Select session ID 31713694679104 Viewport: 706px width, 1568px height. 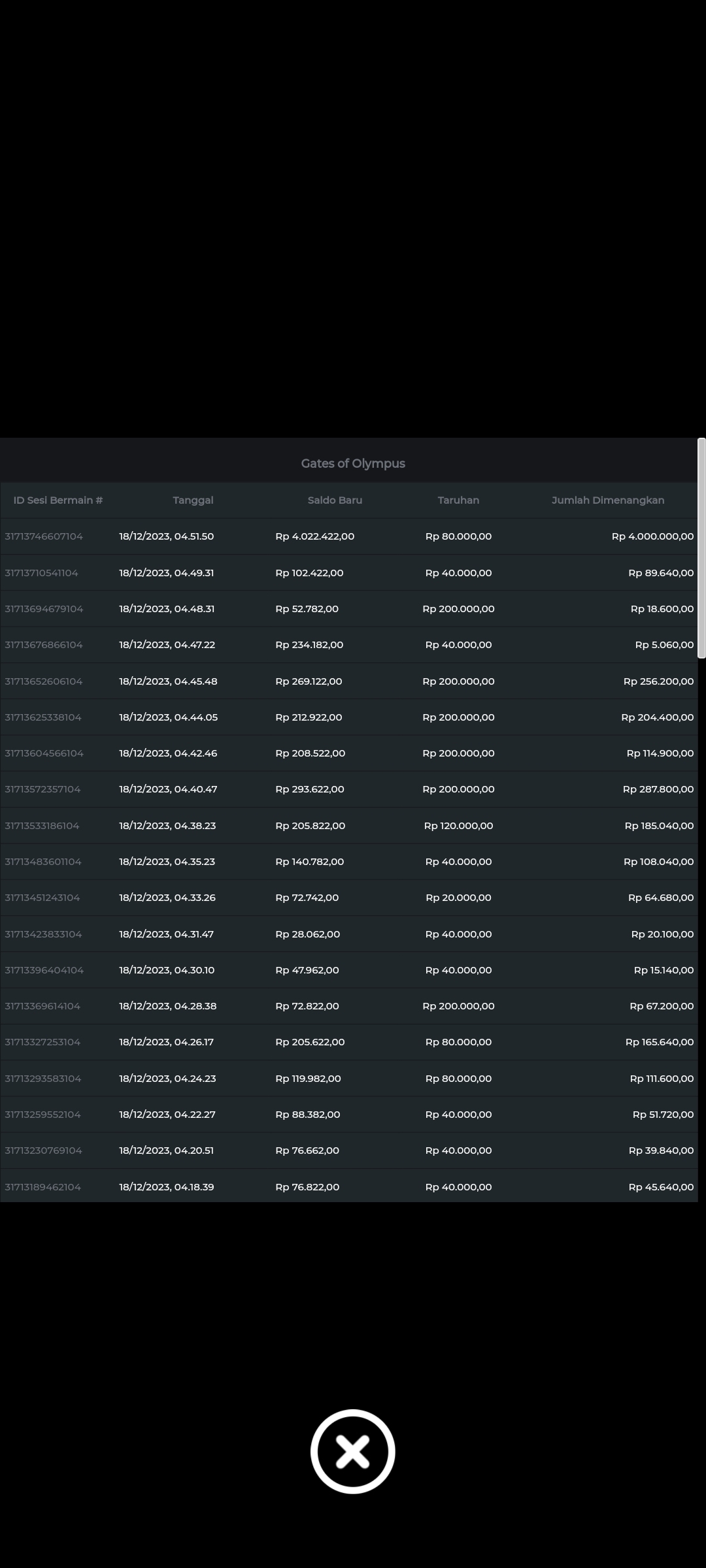point(44,609)
